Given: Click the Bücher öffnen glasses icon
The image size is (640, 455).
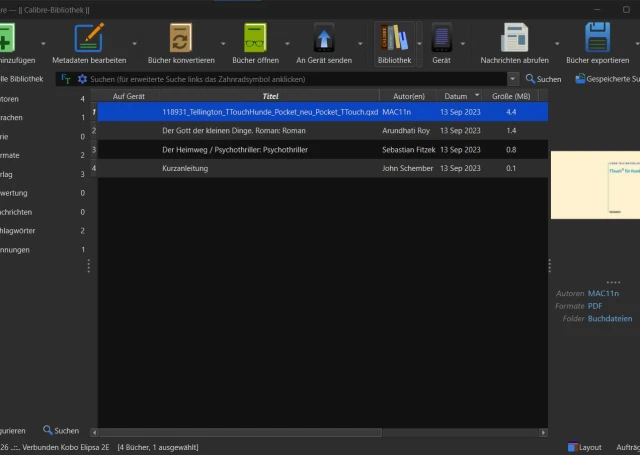Looking at the screenshot, I should coord(256,38).
